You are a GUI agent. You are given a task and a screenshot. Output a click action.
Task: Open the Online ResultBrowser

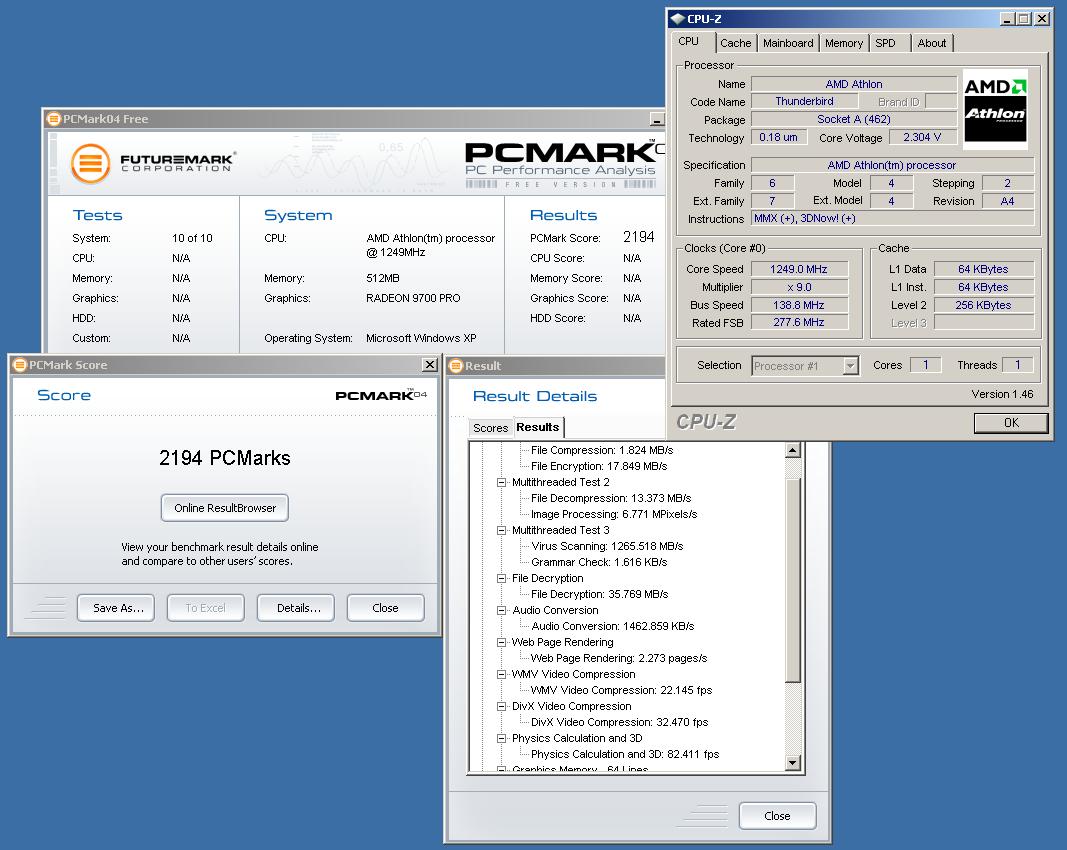(225, 508)
